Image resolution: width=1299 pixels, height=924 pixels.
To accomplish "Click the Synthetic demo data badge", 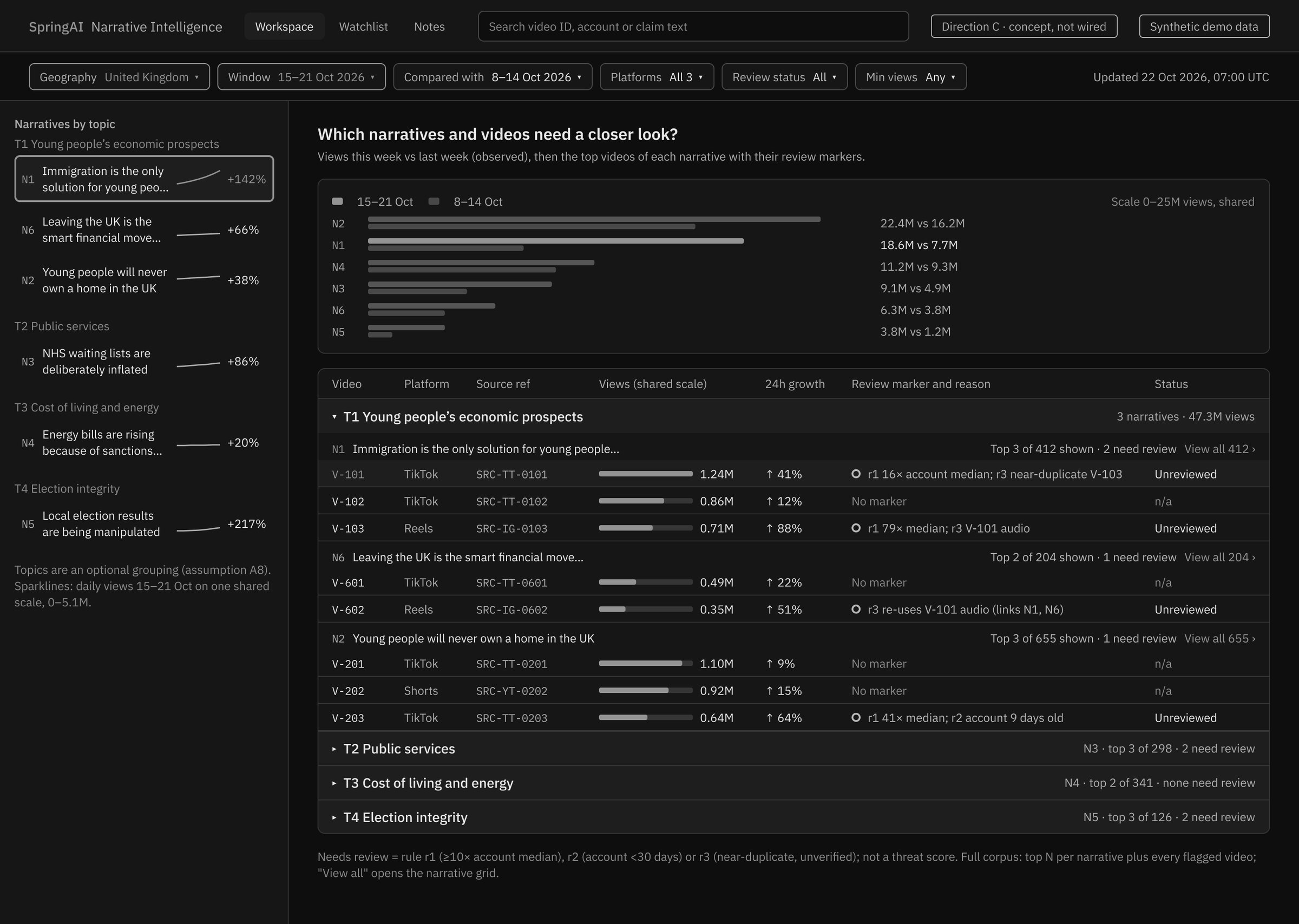I will coord(1204,26).
